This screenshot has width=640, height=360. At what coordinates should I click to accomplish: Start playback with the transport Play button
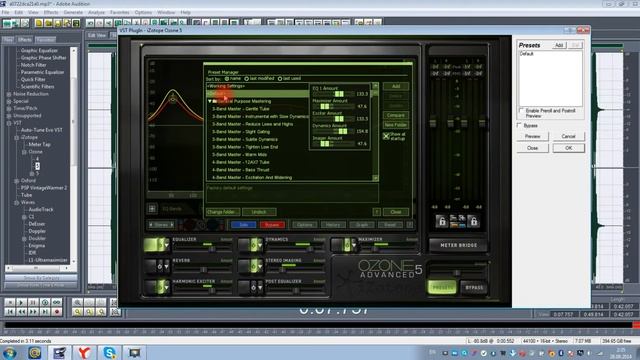pyautogui.click(x=22, y=302)
